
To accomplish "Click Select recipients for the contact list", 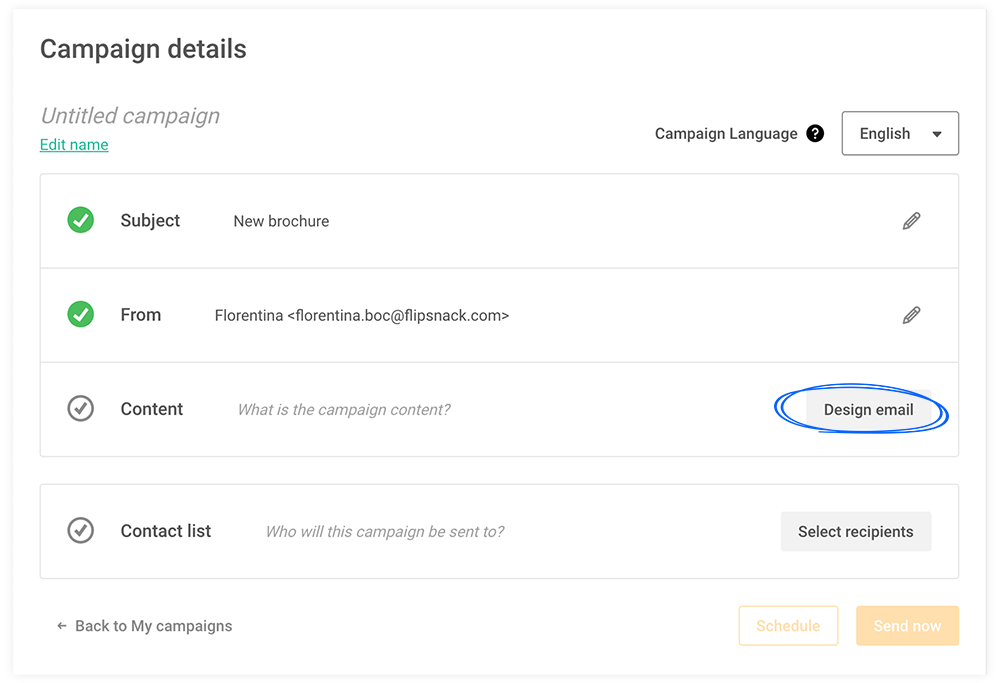I will [x=856, y=531].
